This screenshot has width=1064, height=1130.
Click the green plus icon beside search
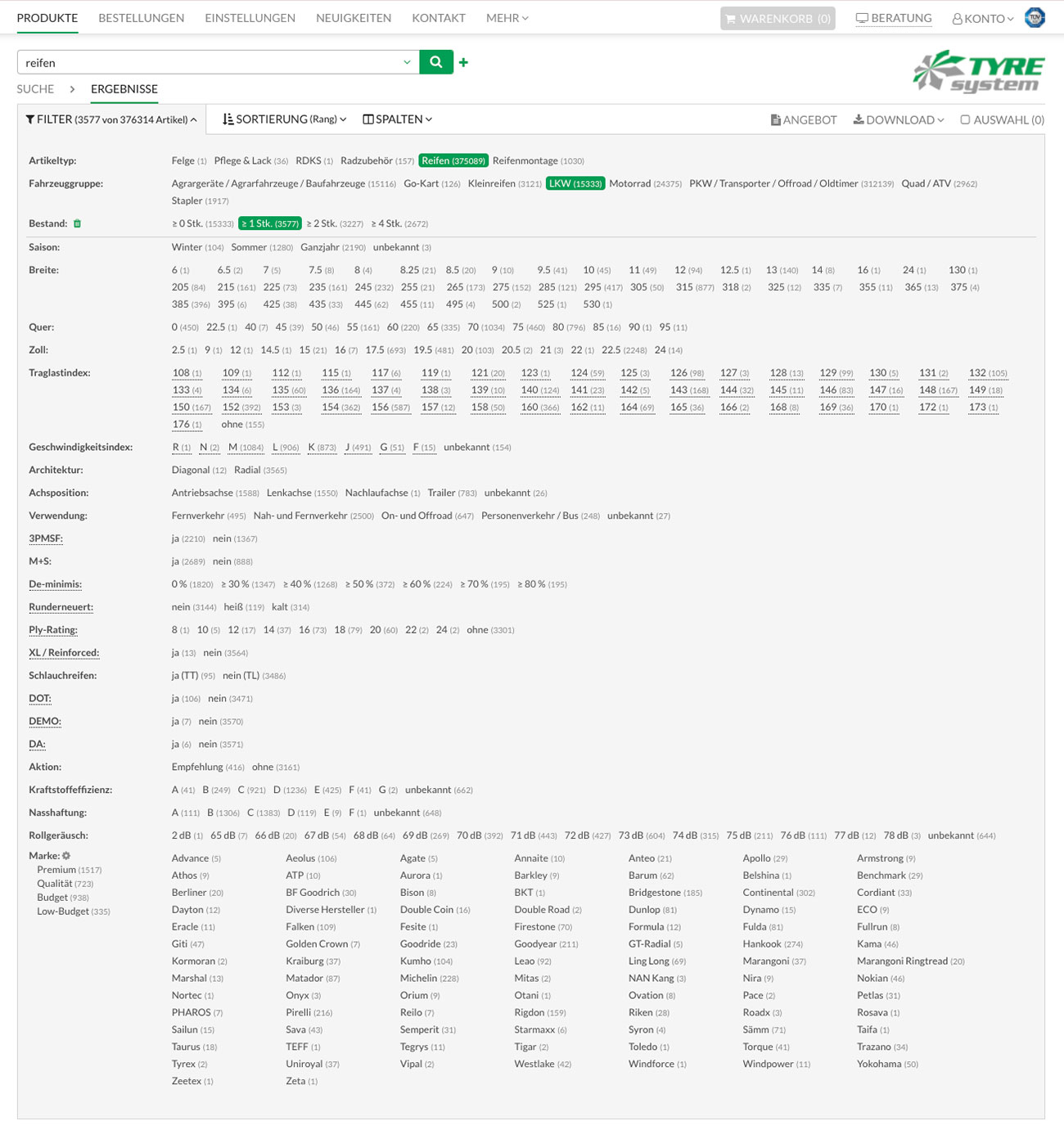pos(463,62)
